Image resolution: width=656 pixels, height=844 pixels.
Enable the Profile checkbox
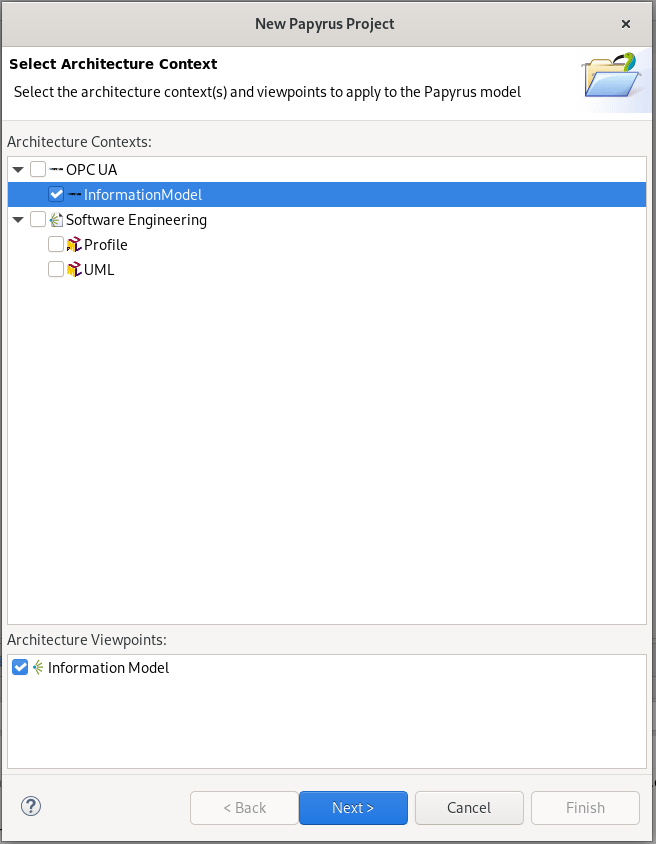point(56,245)
